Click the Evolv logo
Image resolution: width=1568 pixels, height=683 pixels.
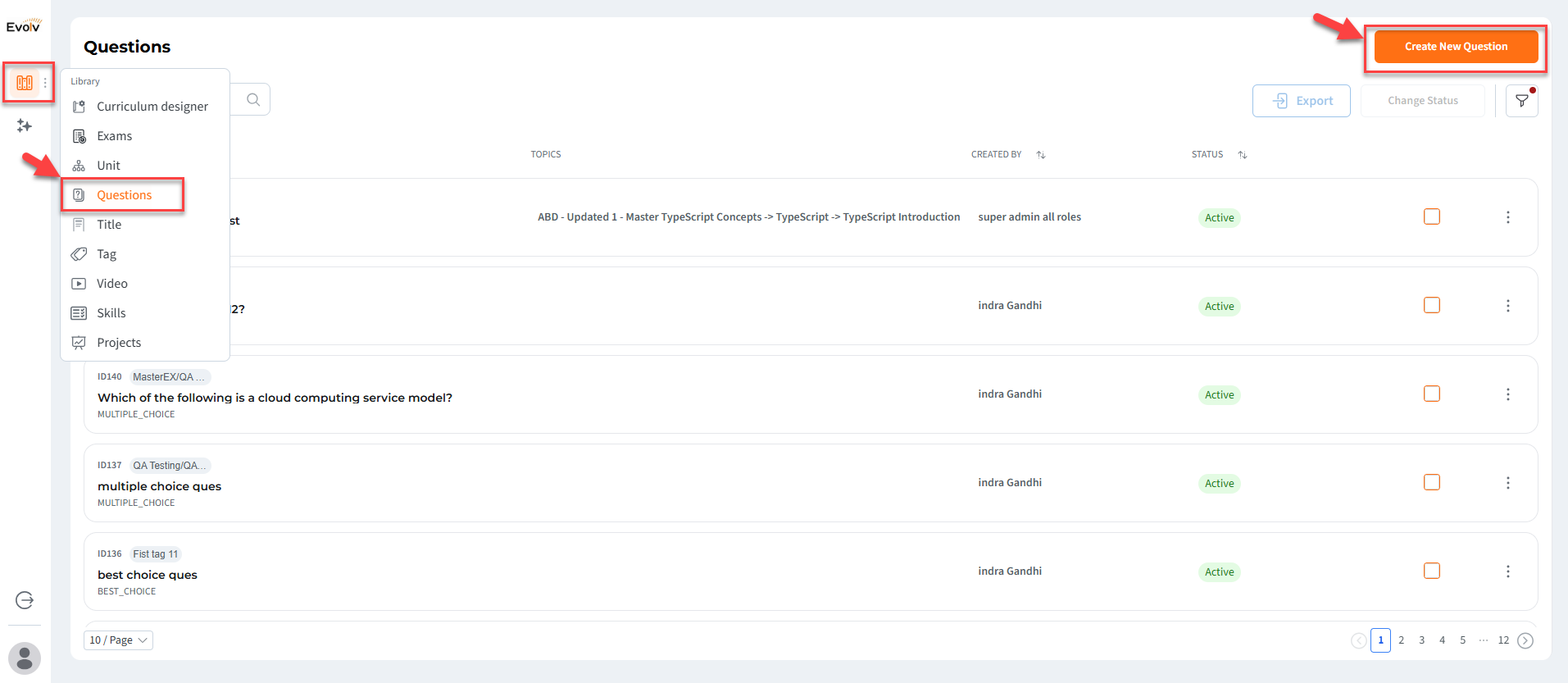tap(24, 25)
